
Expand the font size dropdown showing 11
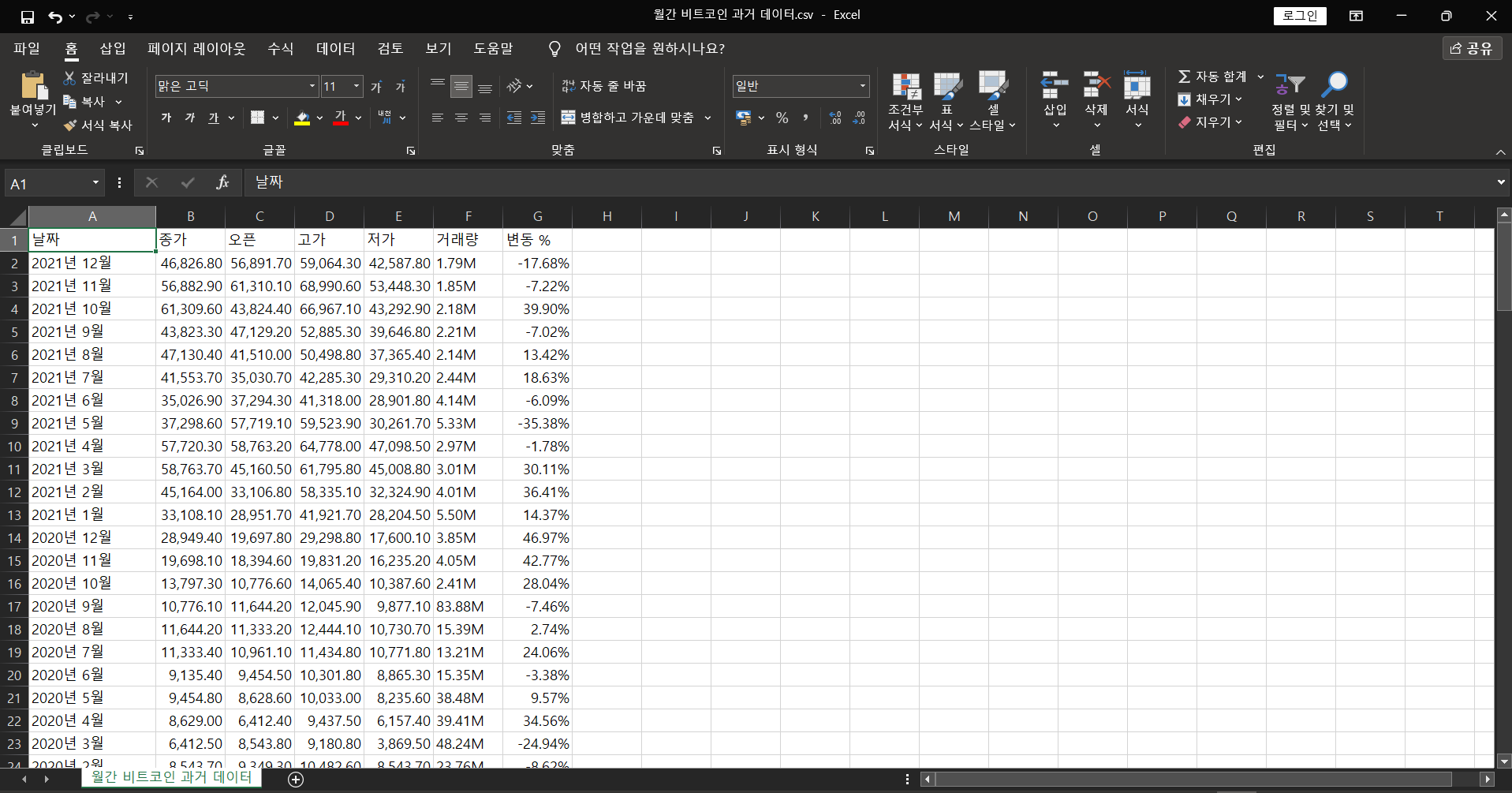(357, 86)
